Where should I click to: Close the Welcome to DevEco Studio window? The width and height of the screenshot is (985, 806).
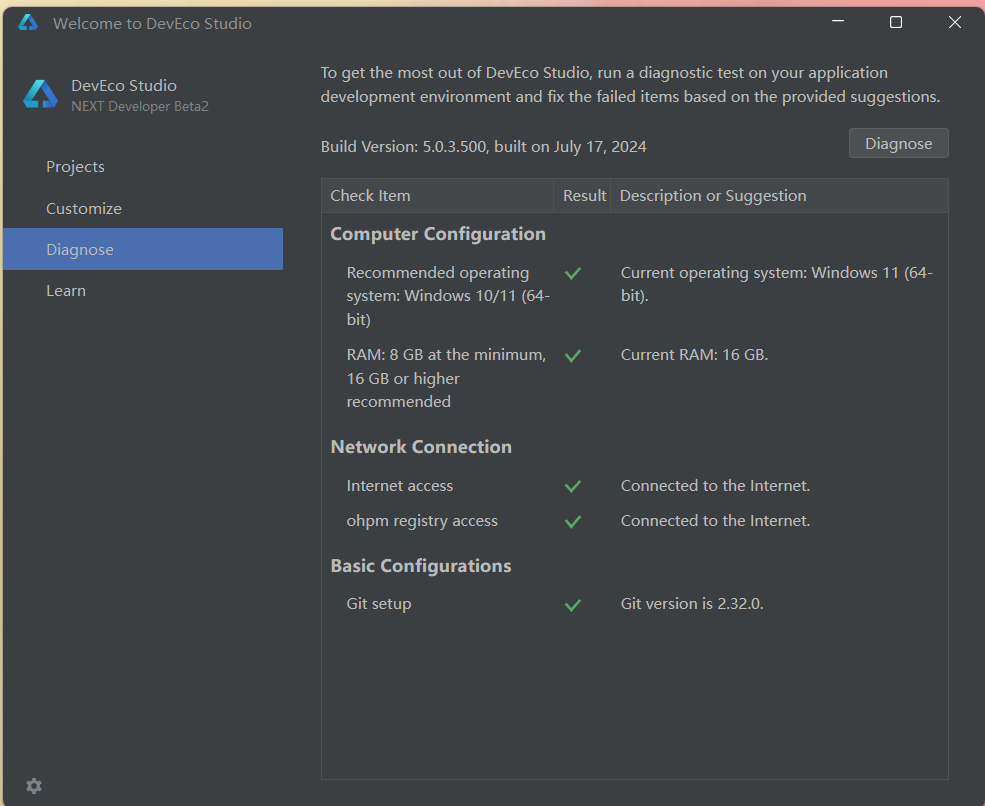(x=954, y=22)
